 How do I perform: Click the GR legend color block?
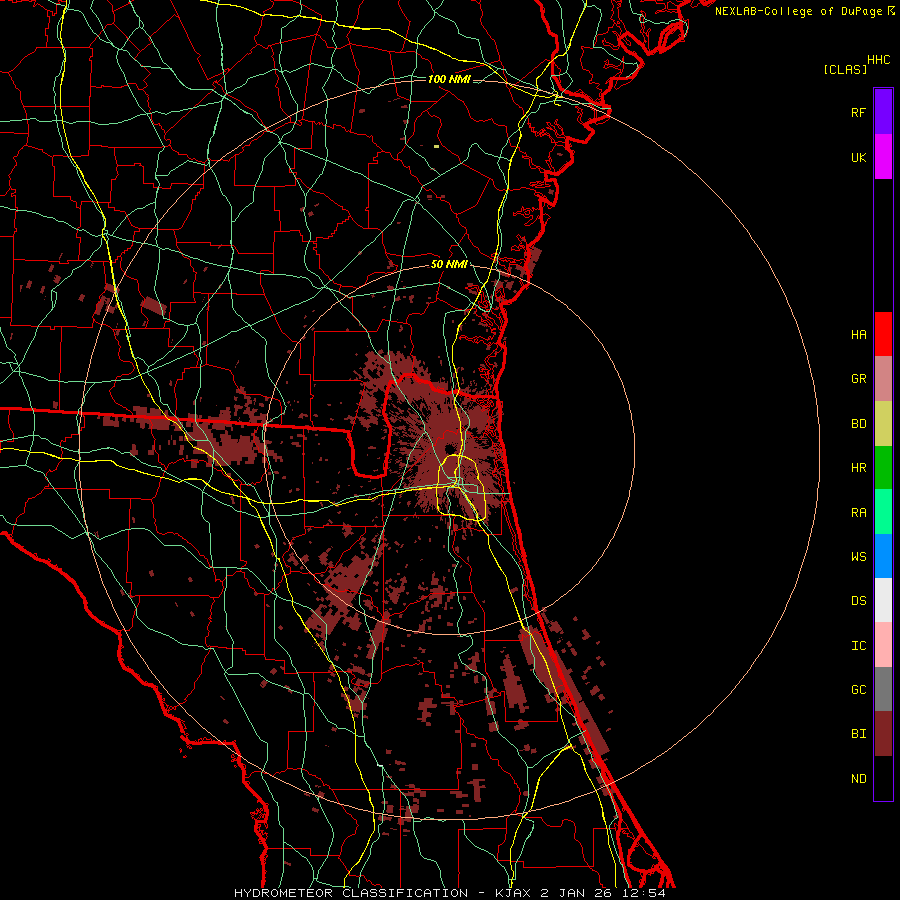[x=883, y=378]
